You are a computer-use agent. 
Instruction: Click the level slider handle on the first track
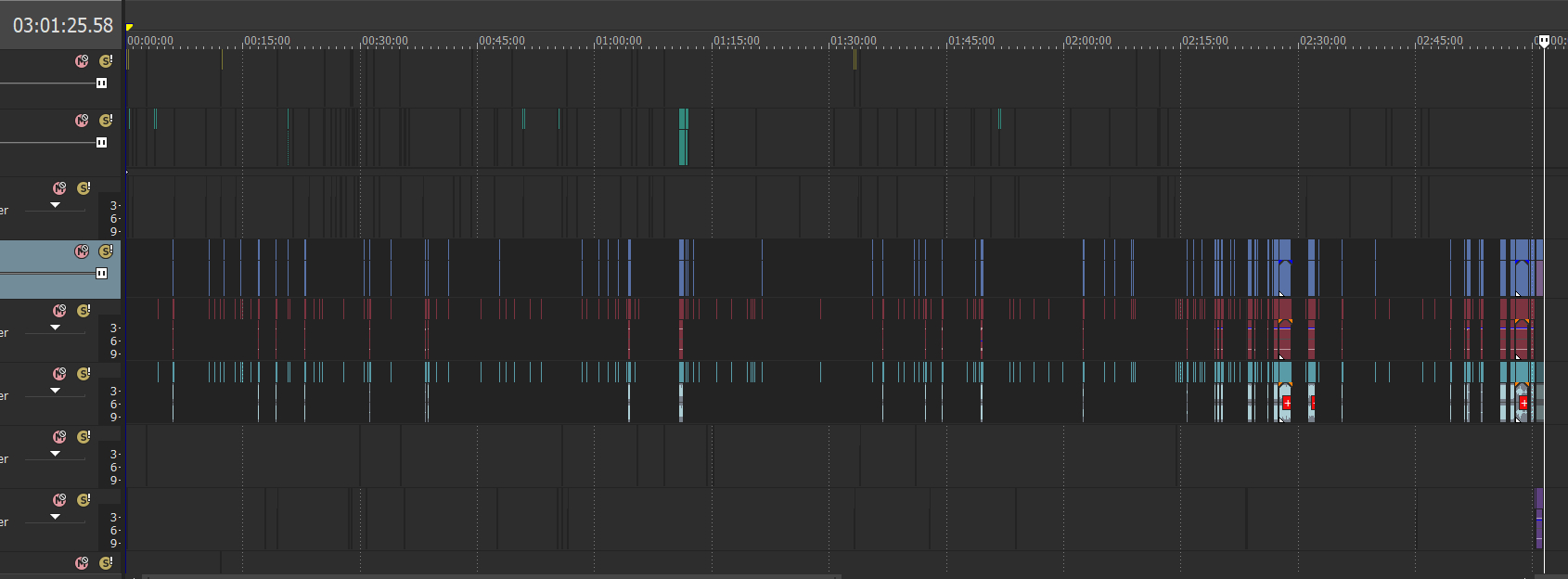point(101,84)
